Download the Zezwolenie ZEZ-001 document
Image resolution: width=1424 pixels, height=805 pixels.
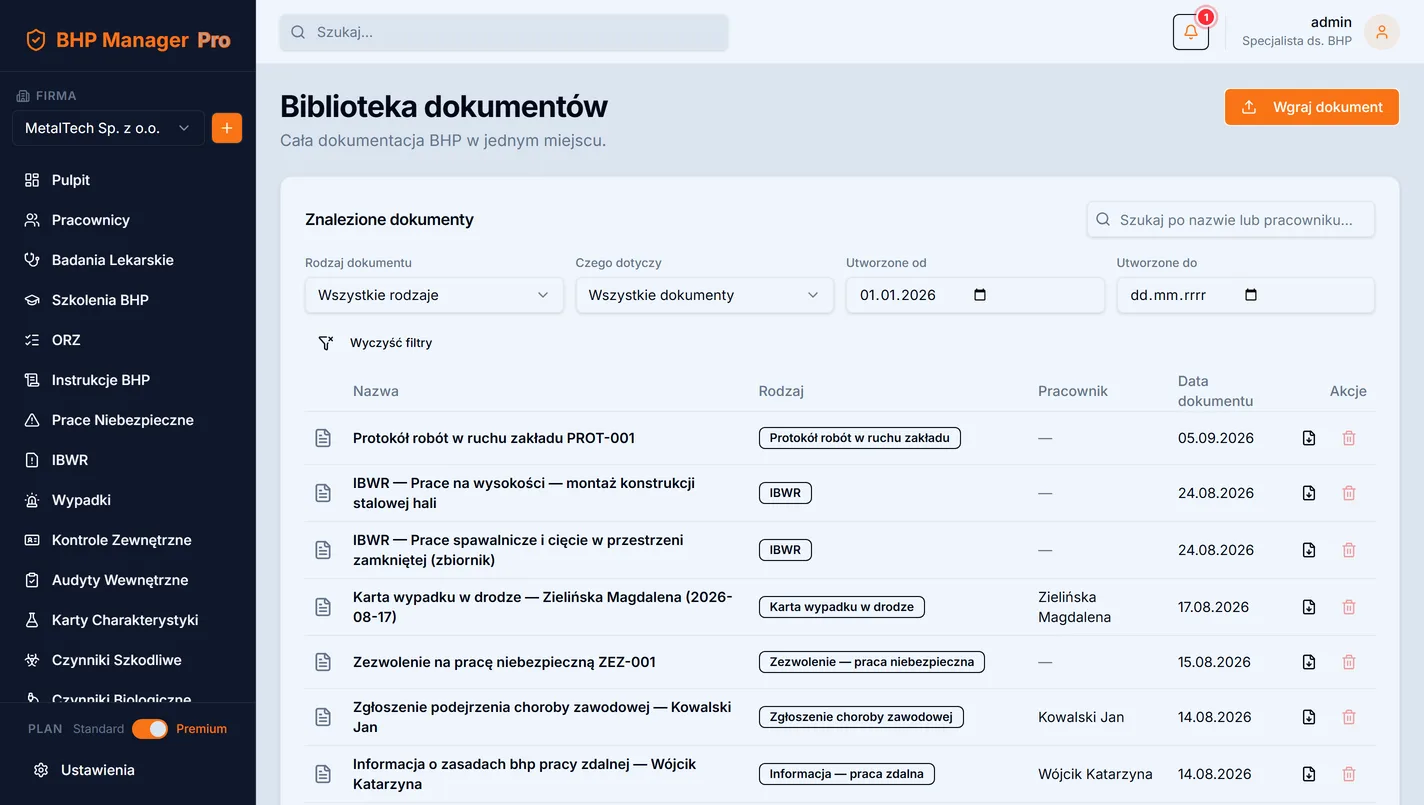tap(1309, 662)
